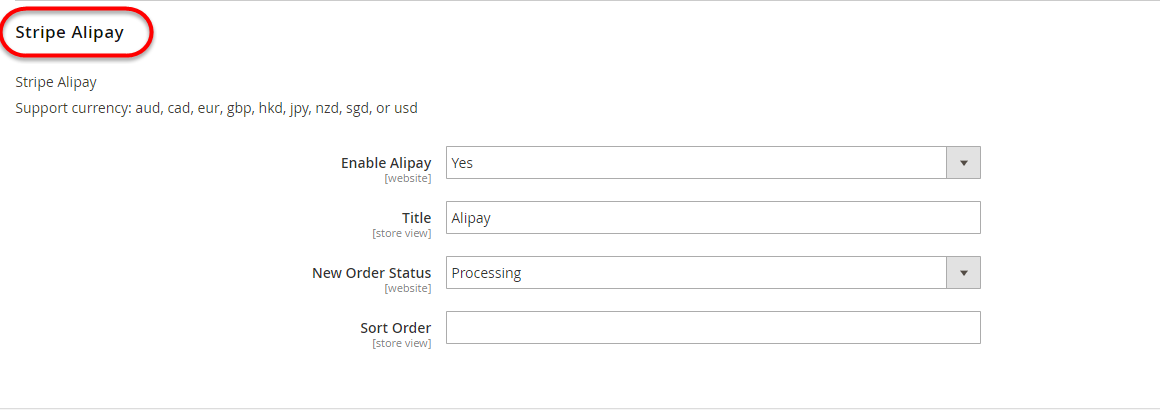Click website scope tag under New Order Status
The height and width of the screenshot is (410, 1160).
point(408,288)
